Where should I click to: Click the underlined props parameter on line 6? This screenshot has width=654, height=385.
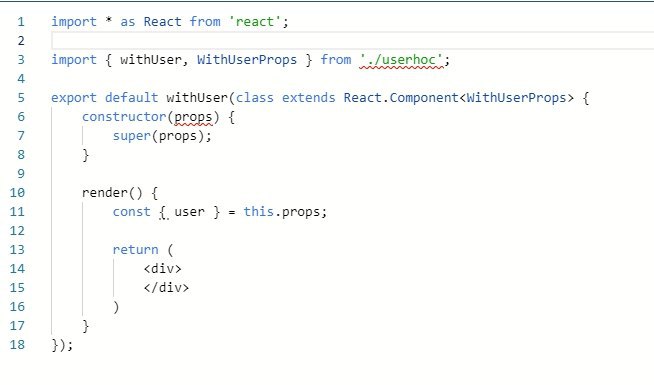coord(193,118)
